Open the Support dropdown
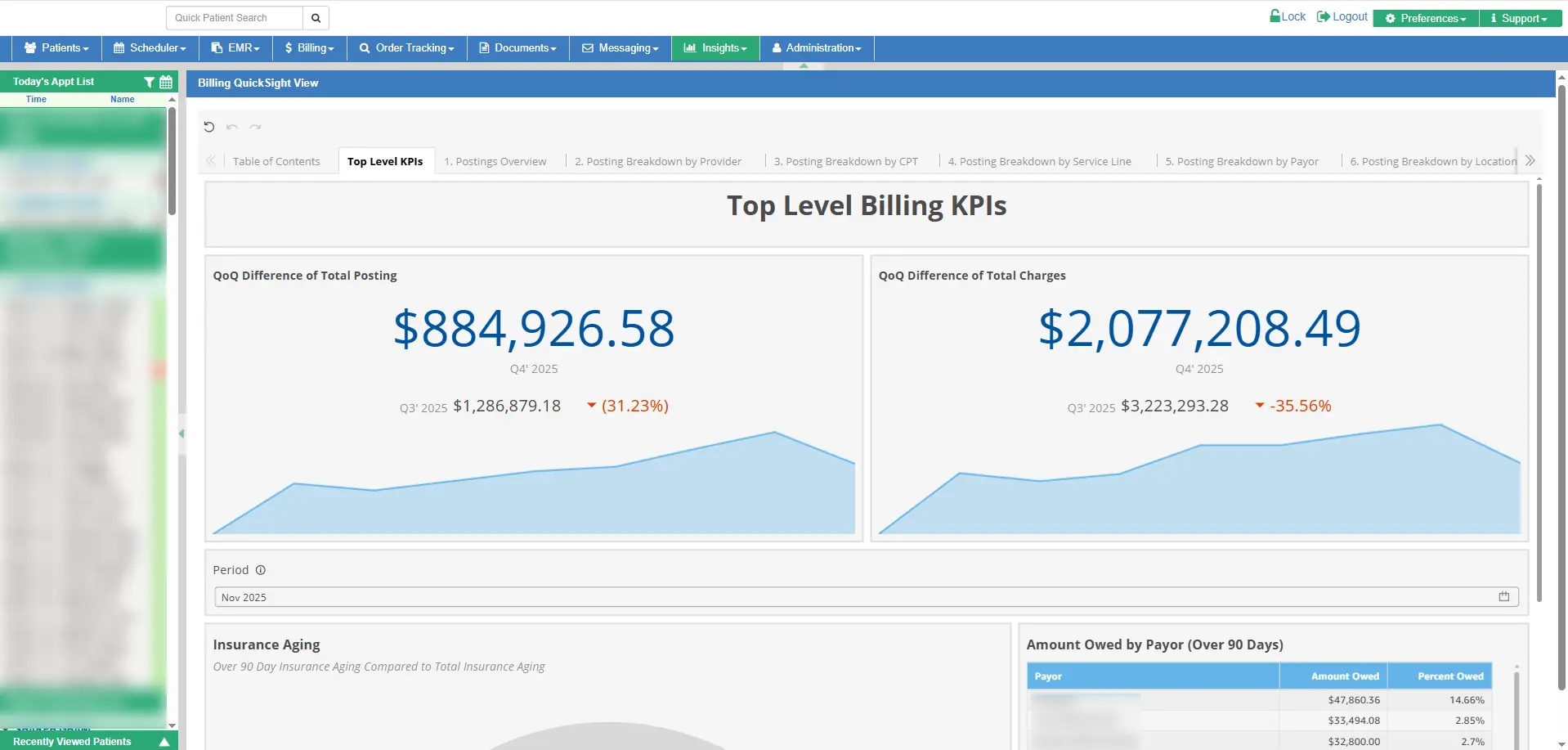 1520,18
